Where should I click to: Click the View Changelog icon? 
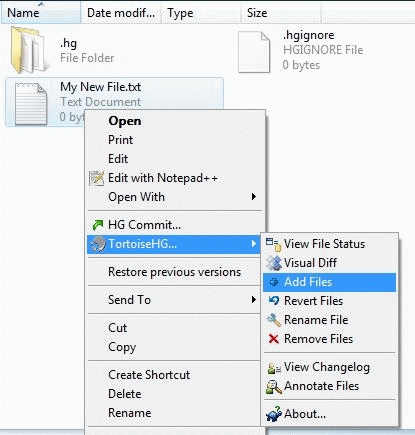(274, 368)
